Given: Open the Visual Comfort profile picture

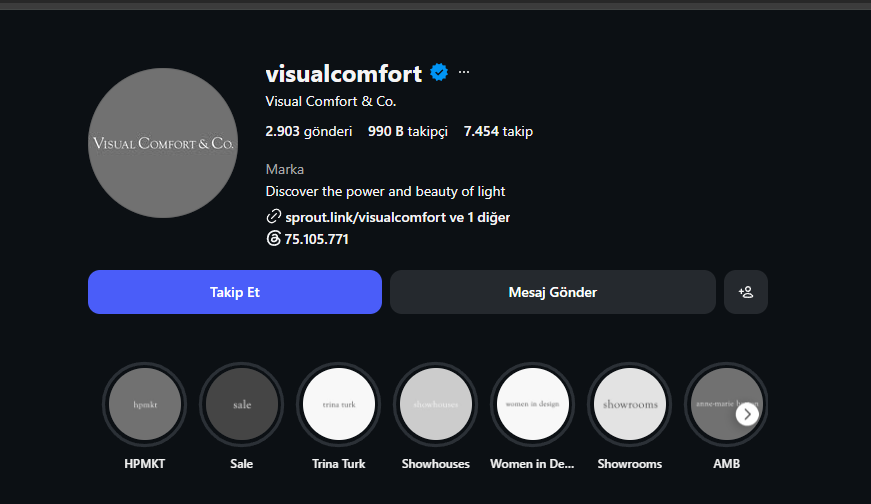Looking at the screenshot, I should (x=163, y=143).
